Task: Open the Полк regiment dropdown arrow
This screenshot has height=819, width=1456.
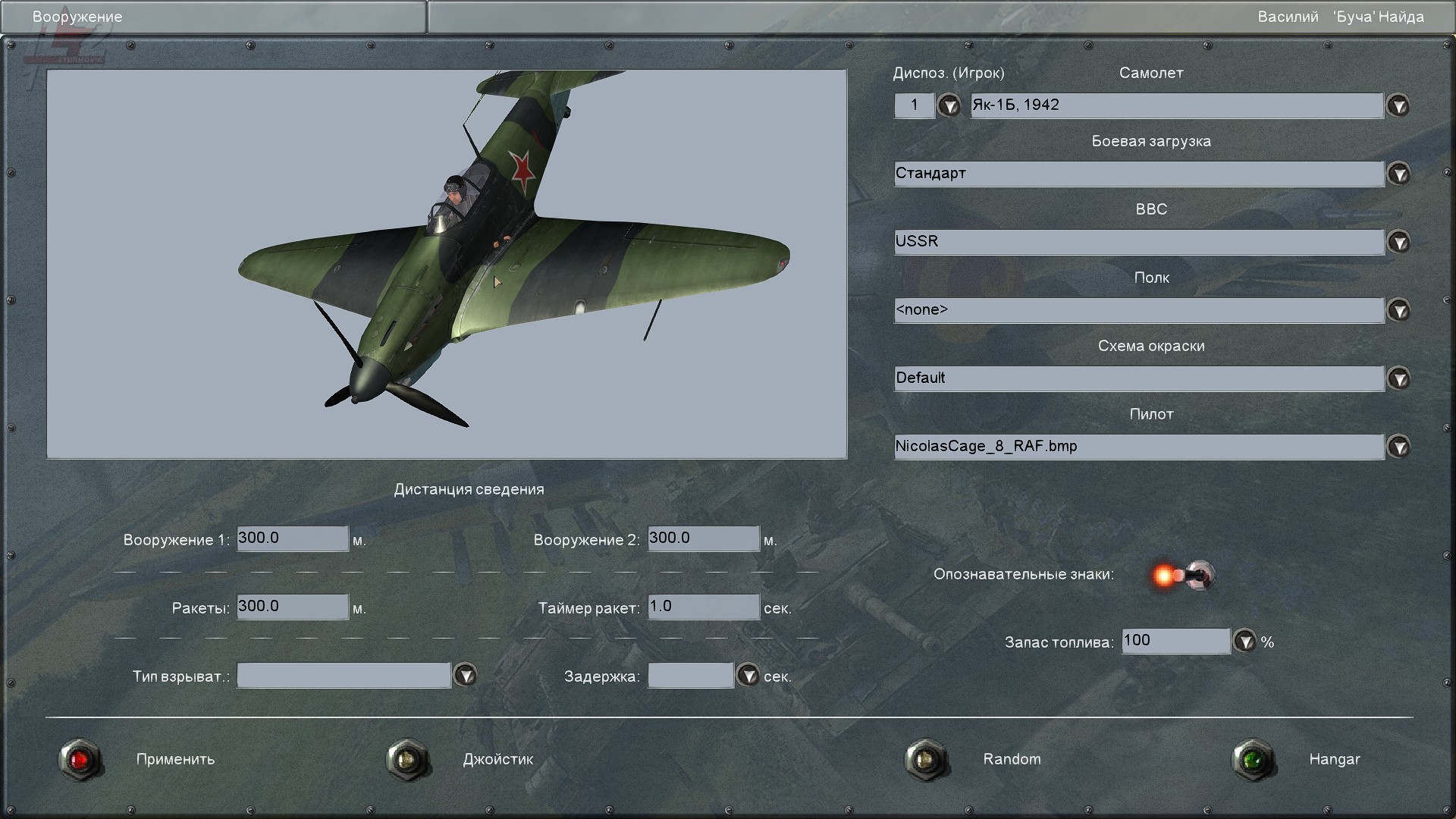Action: coord(1398,310)
